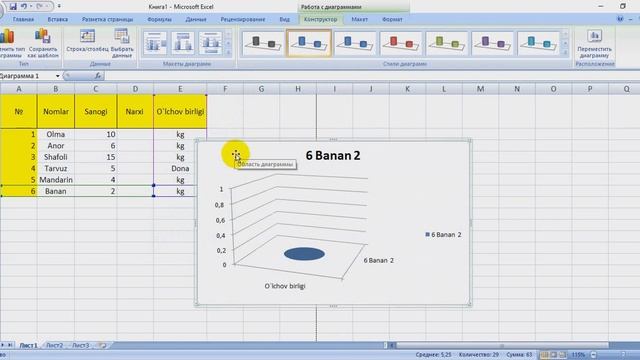Apply the green chart style

coord(447,43)
